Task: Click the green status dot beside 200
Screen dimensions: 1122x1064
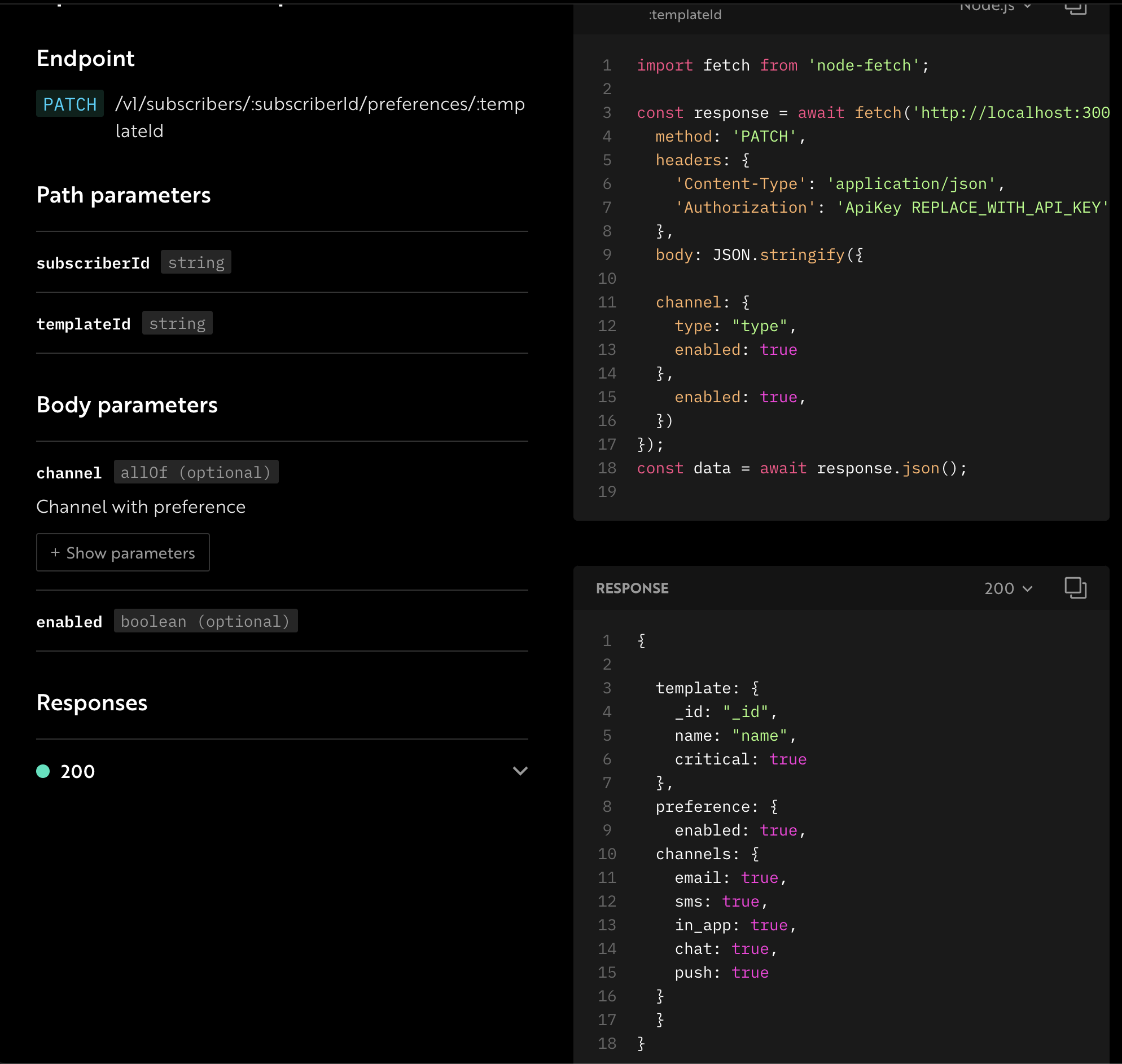Action: (x=43, y=771)
